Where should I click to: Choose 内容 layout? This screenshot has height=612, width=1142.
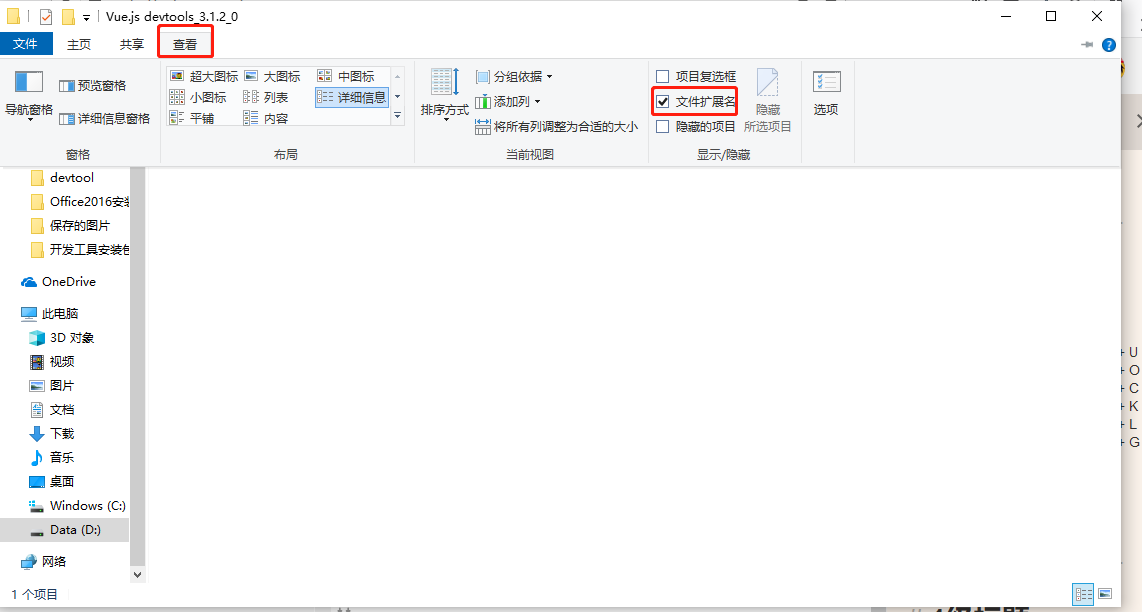click(266, 117)
